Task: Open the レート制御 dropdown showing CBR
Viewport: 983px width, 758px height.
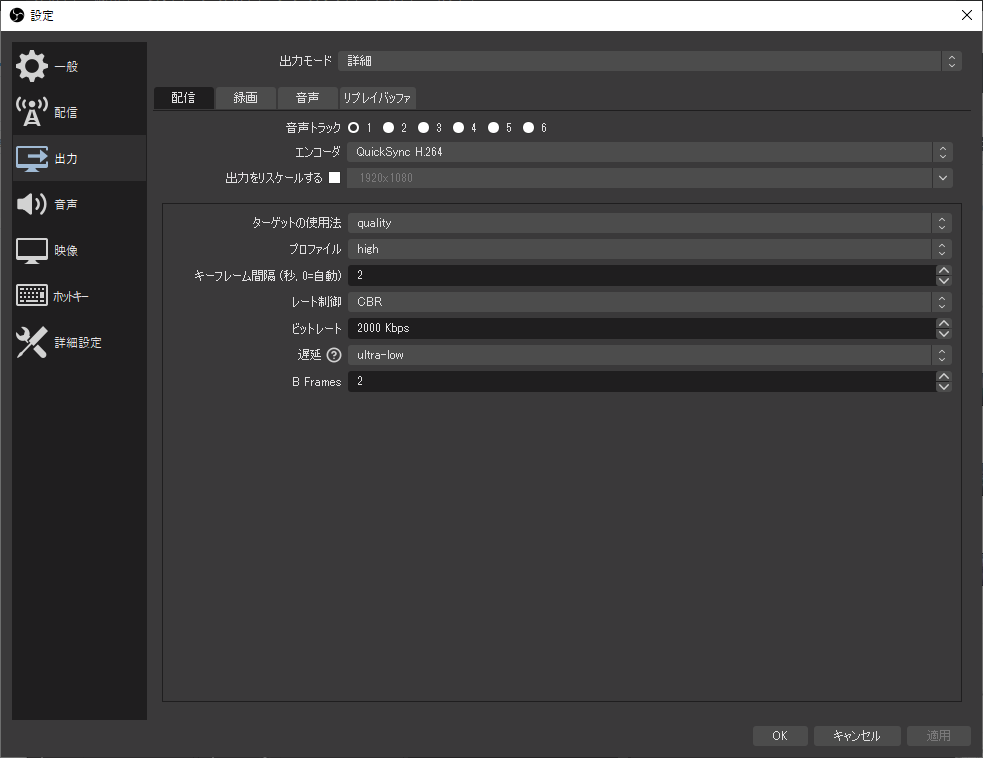Action: tap(649, 302)
